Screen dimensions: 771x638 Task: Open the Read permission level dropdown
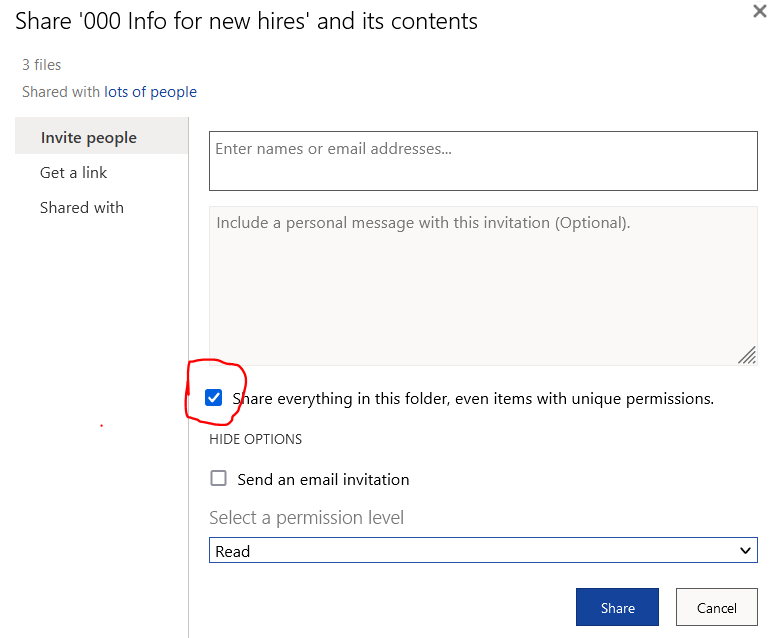point(482,551)
